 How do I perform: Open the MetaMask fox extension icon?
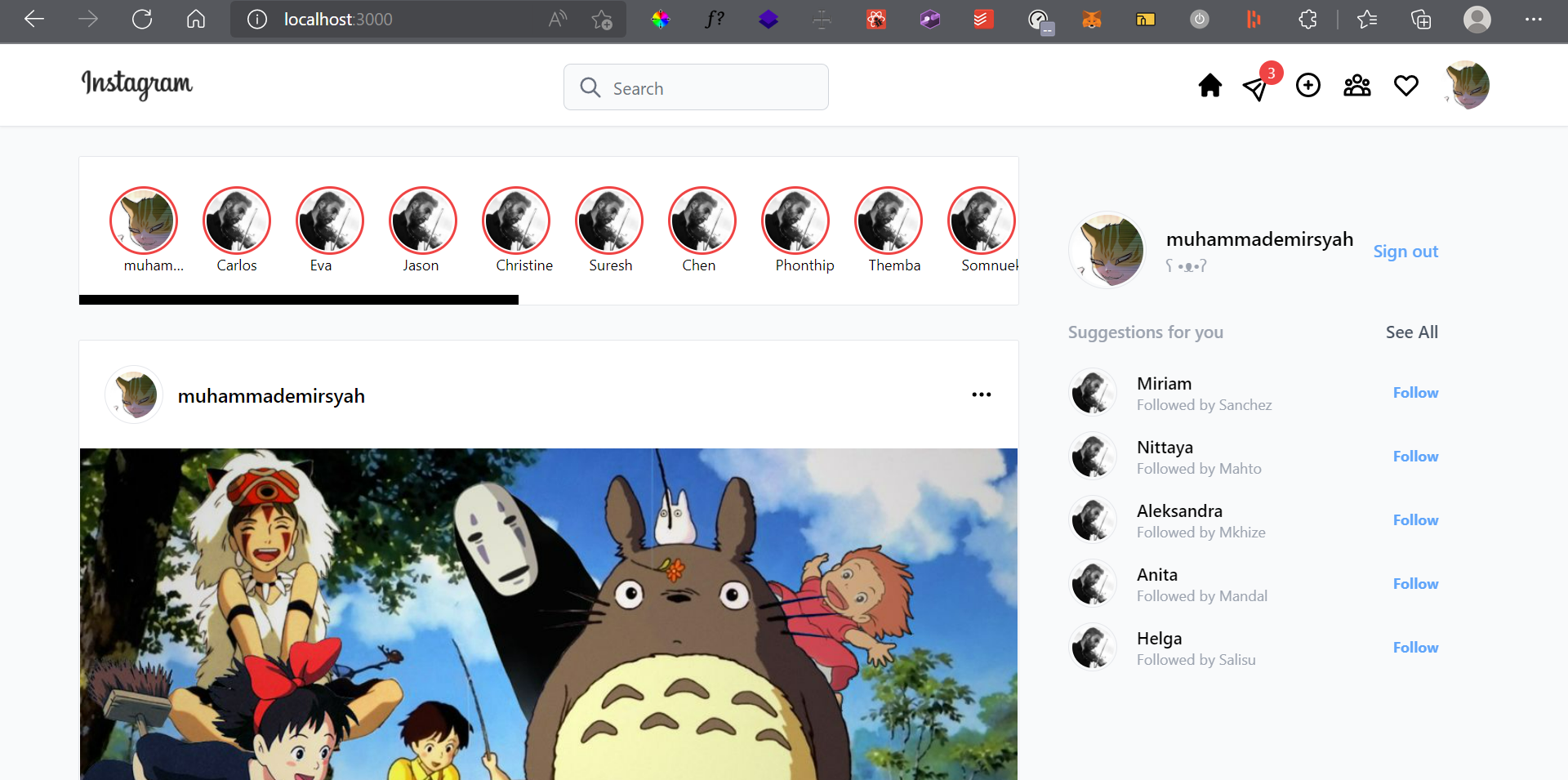[1092, 19]
